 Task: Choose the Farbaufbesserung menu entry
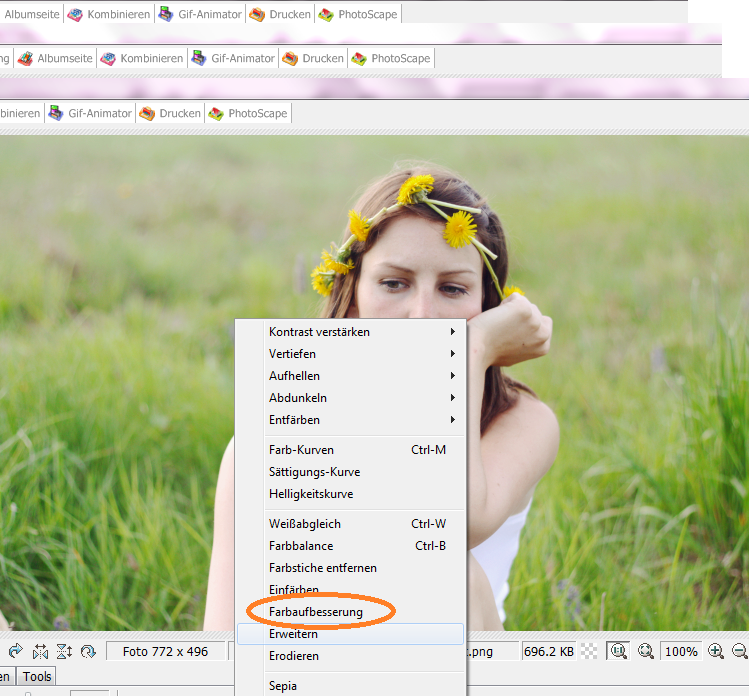[x=350, y=612]
